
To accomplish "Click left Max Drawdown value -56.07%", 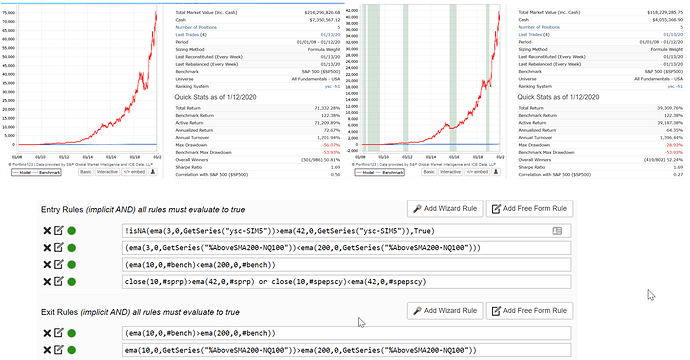I will tap(331, 145).
